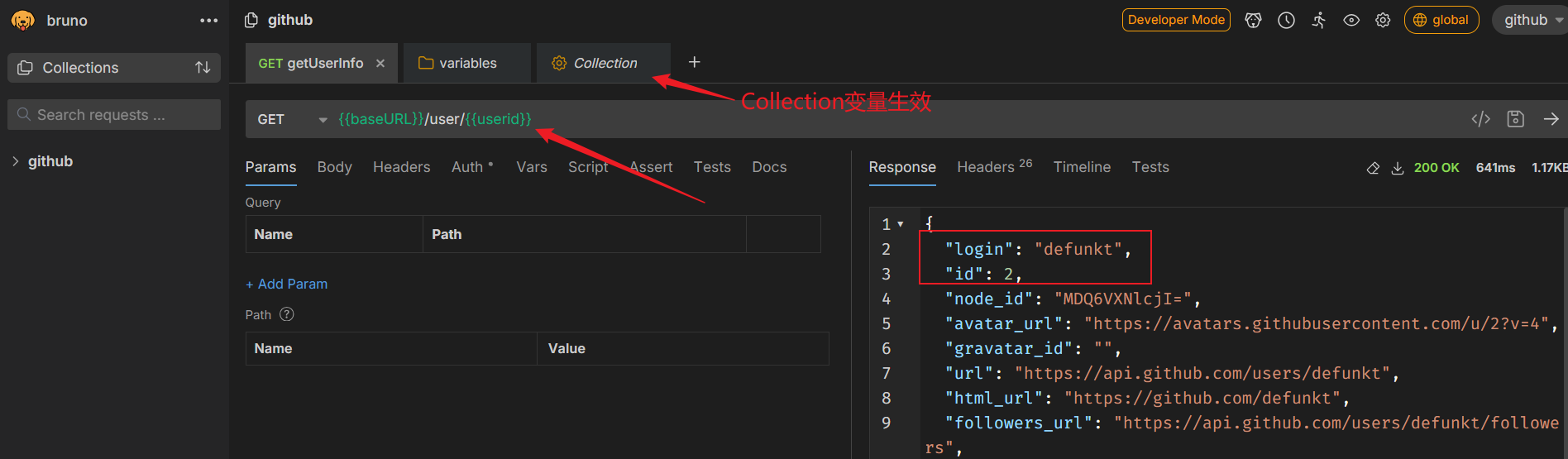Click the Search requests input field
This screenshot has height=459, width=1568.
(116, 115)
